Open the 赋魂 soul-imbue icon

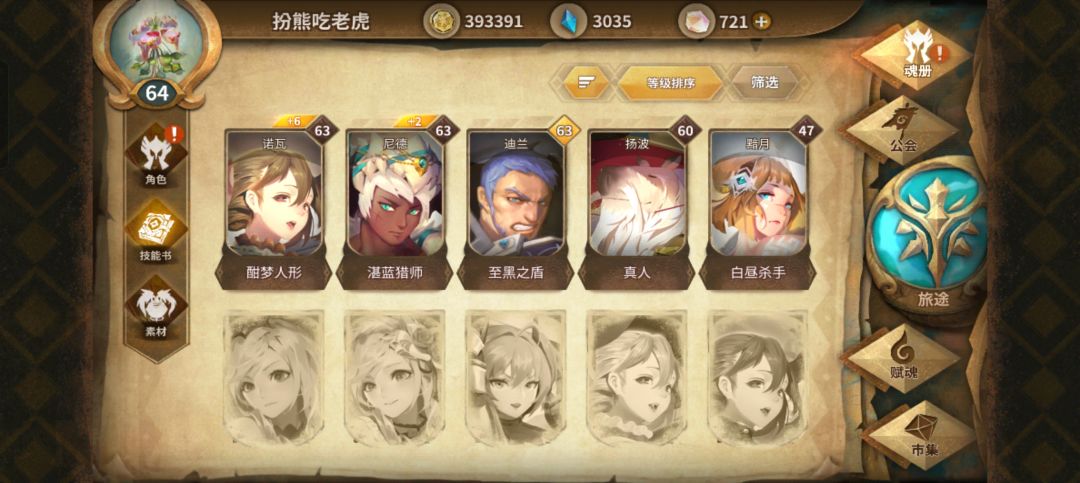[903, 358]
